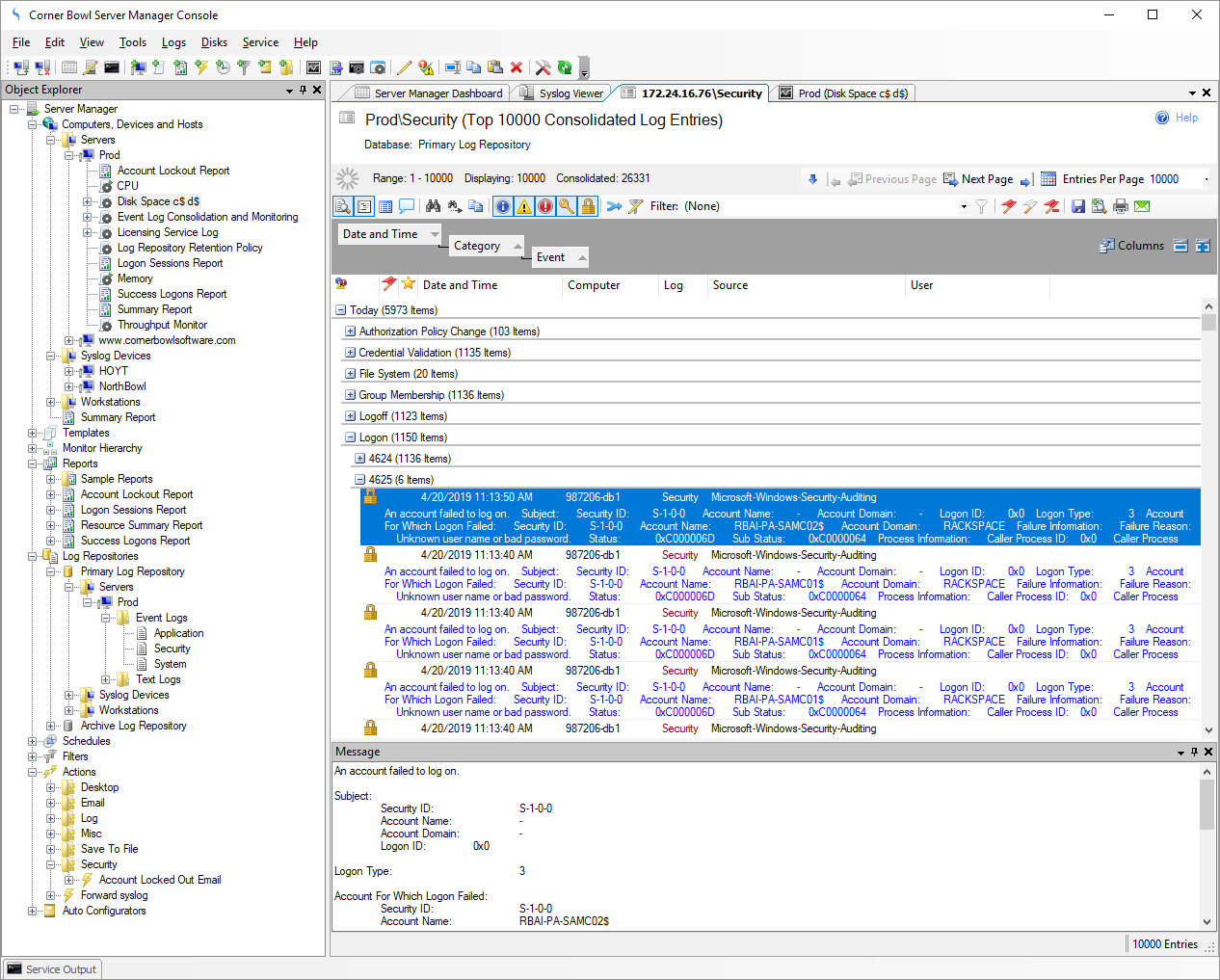Image resolution: width=1220 pixels, height=980 pixels.
Task: Click the clock add-schedule icon
Action: pyautogui.click(x=223, y=67)
